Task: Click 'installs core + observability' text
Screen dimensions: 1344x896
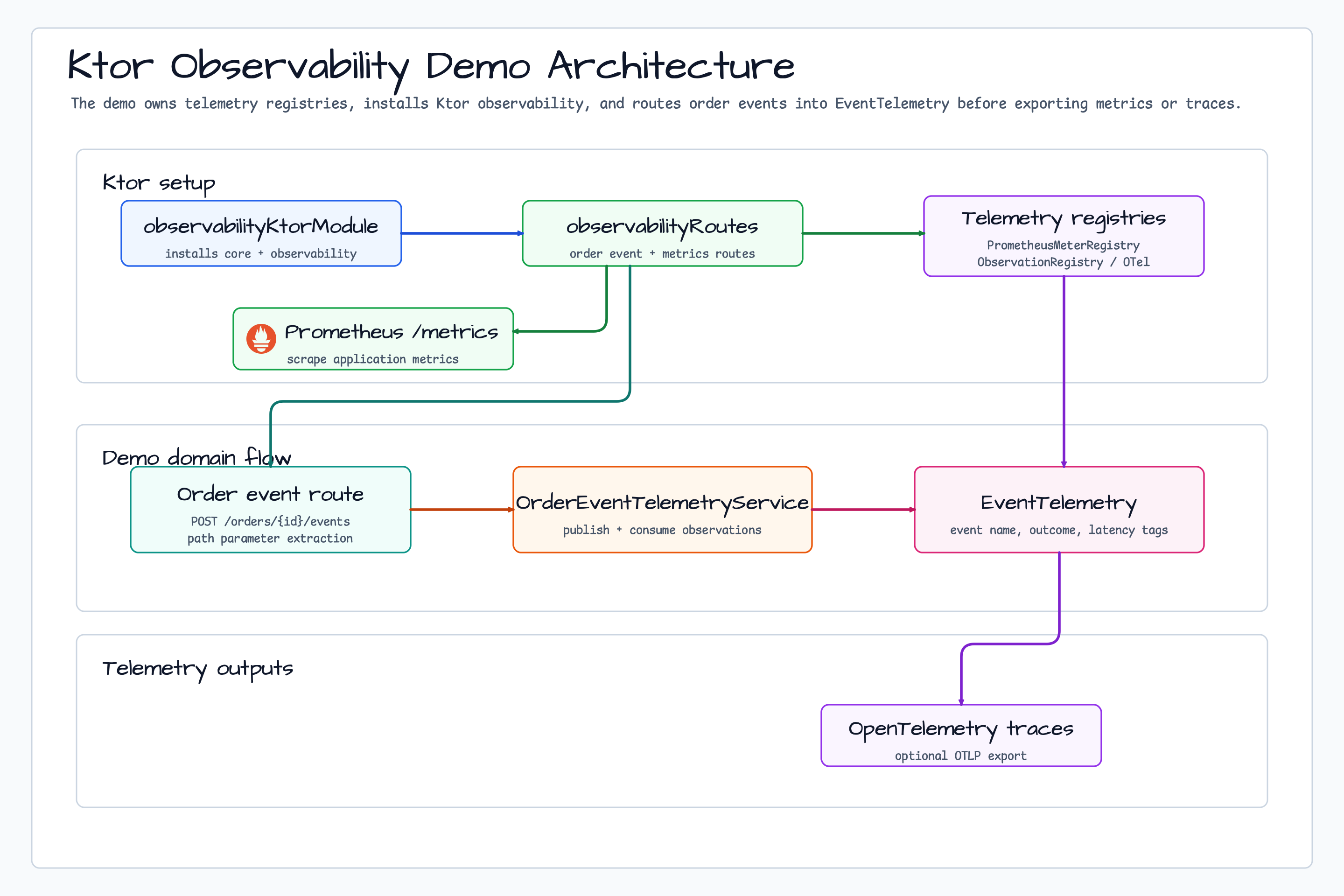Action: pos(261,254)
